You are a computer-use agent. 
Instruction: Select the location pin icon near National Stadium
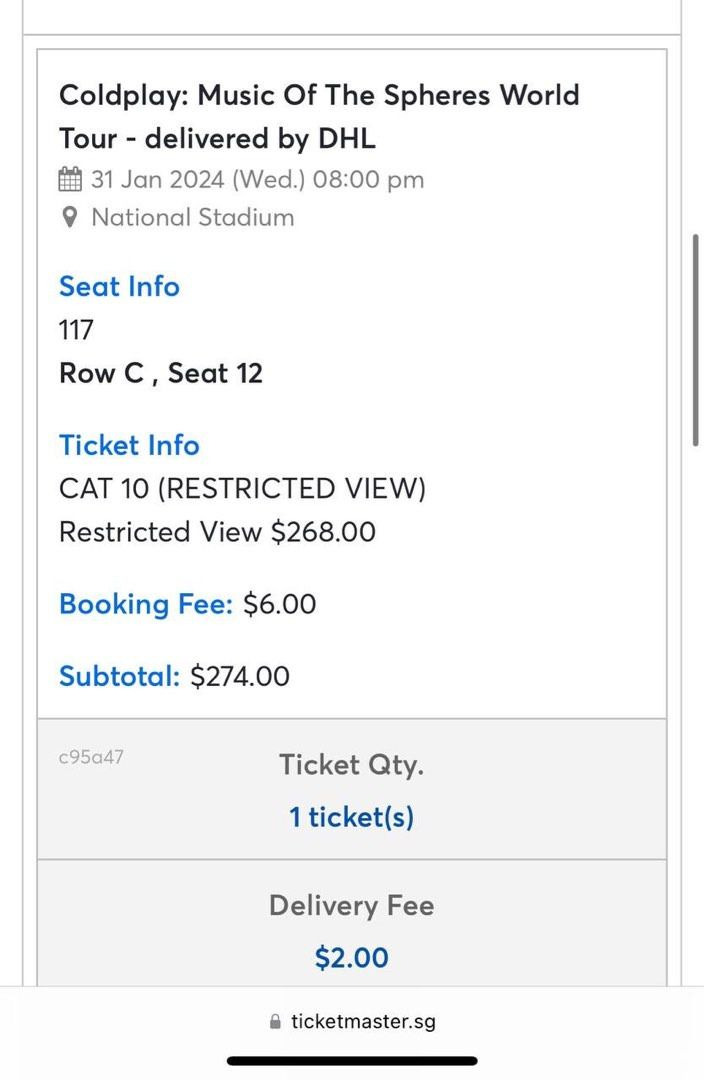pos(69,217)
